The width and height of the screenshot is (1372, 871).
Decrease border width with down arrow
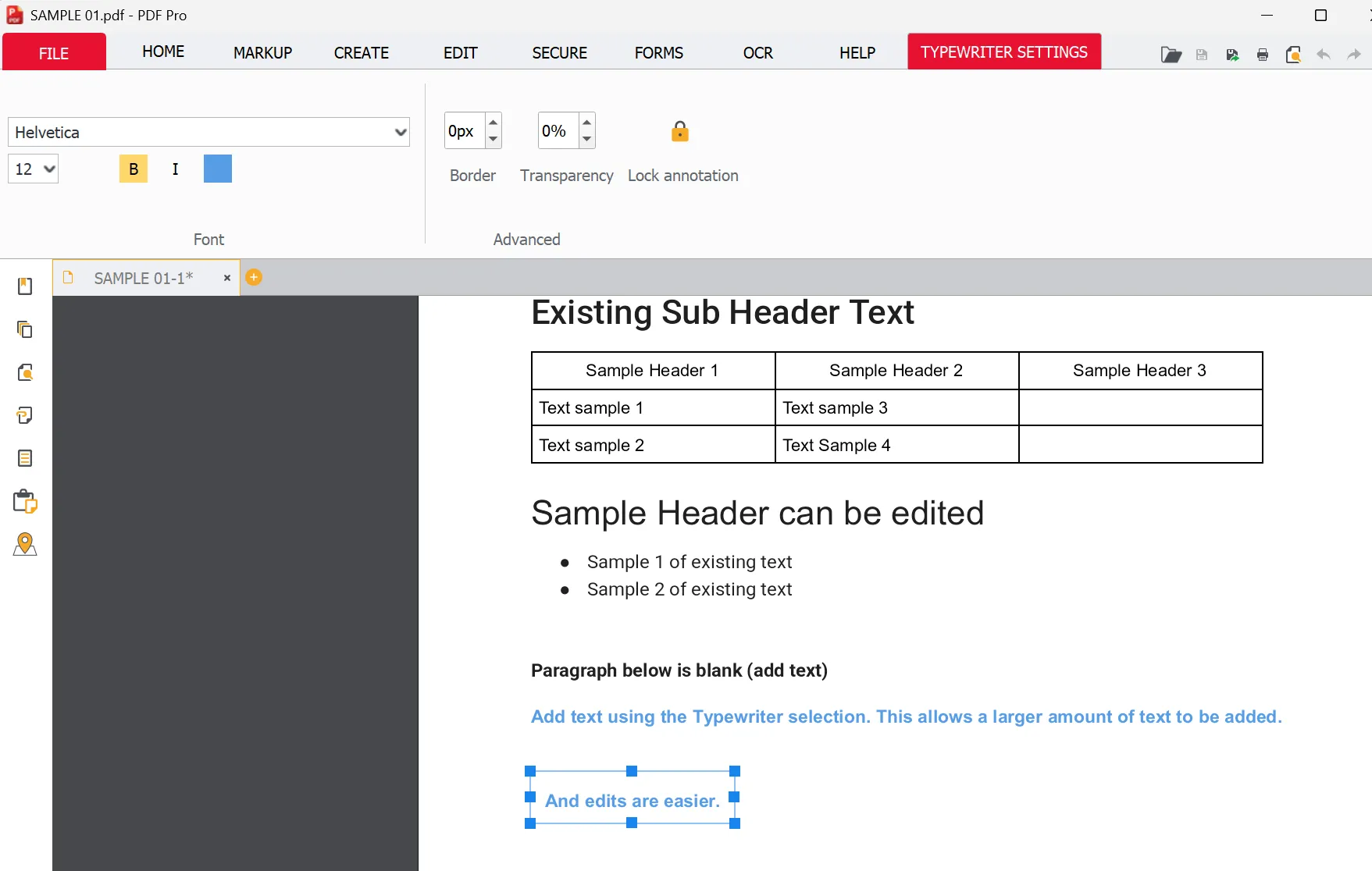pos(493,139)
